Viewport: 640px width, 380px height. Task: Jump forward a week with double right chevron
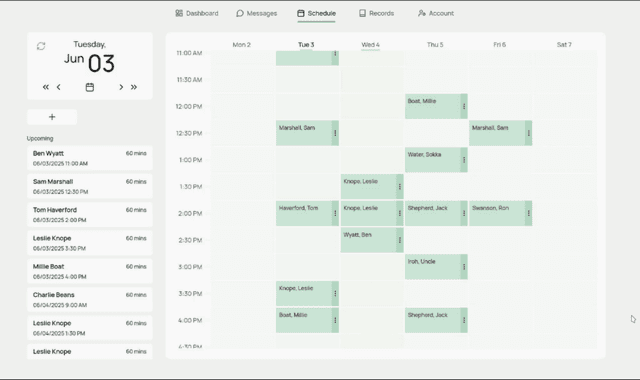(x=134, y=87)
